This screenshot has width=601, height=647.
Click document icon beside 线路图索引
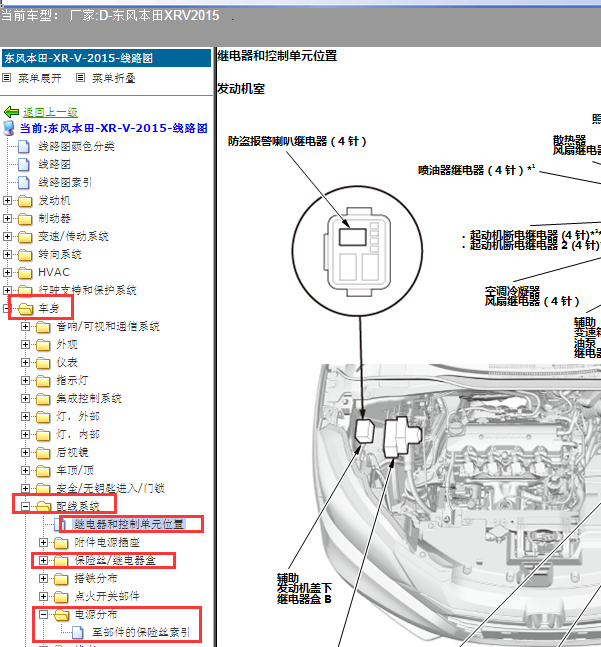click(24, 182)
